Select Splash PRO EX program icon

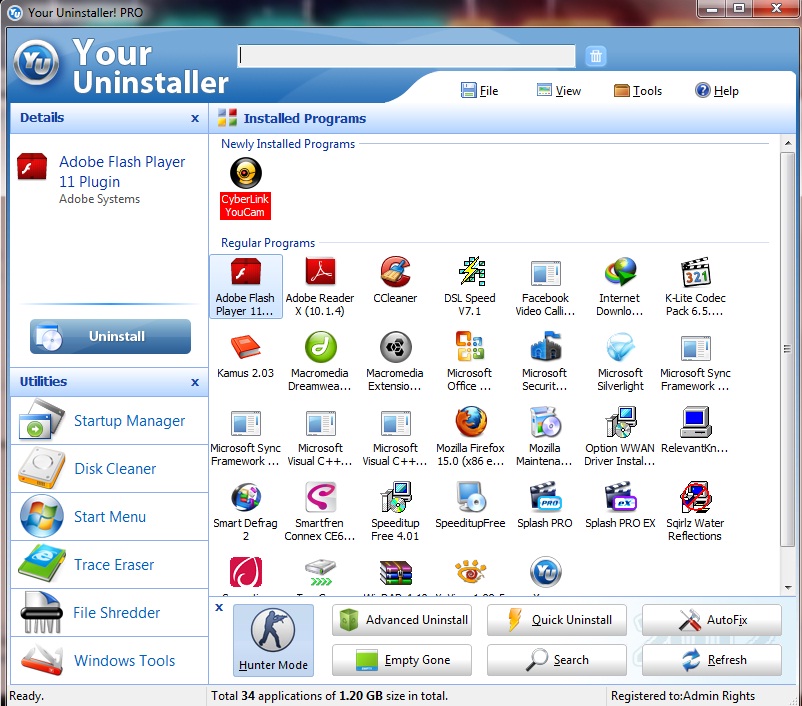click(620, 497)
